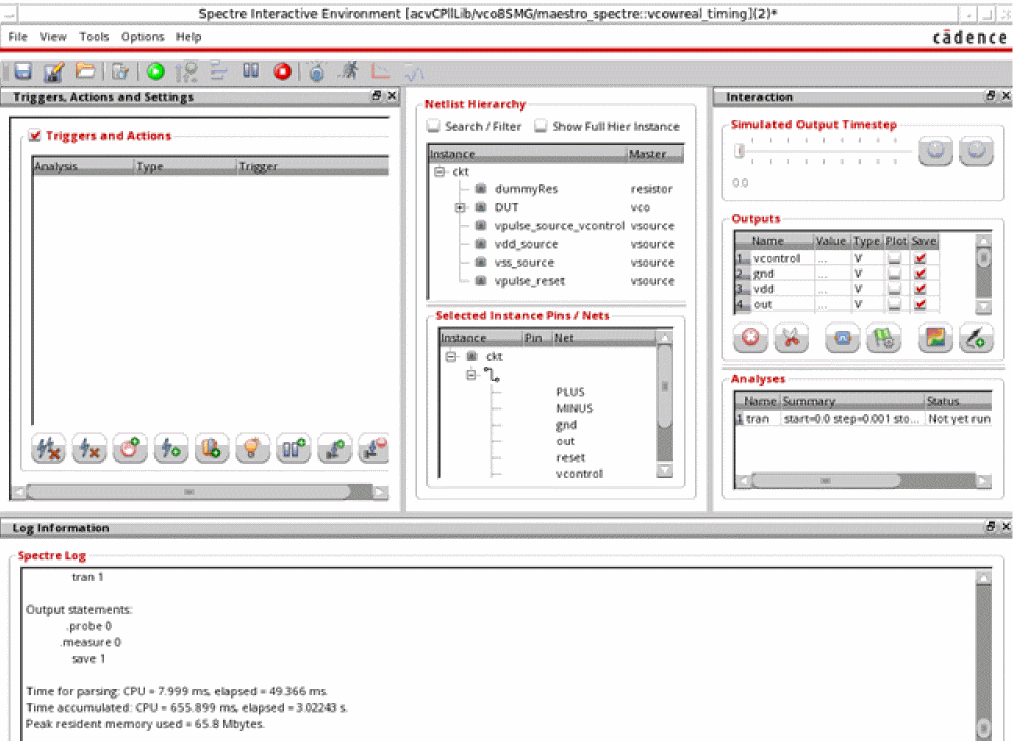Screen dimensions: 1013x742
Task: Select the vpulse_source_vcontrol instance
Action: coord(559,226)
